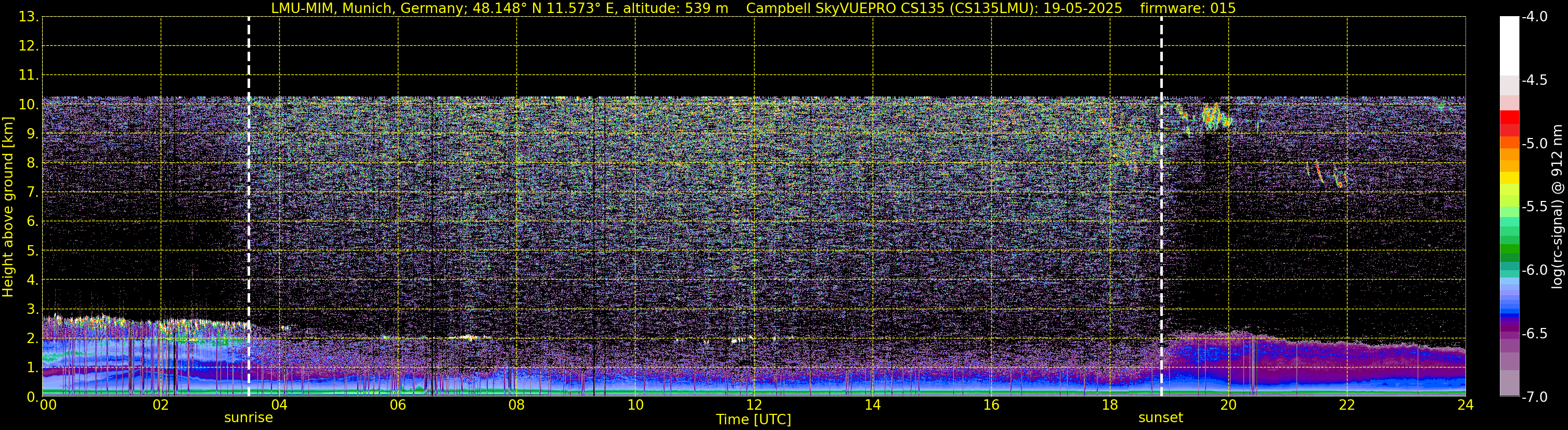Click the height axis tick label '13.'

(29, 17)
